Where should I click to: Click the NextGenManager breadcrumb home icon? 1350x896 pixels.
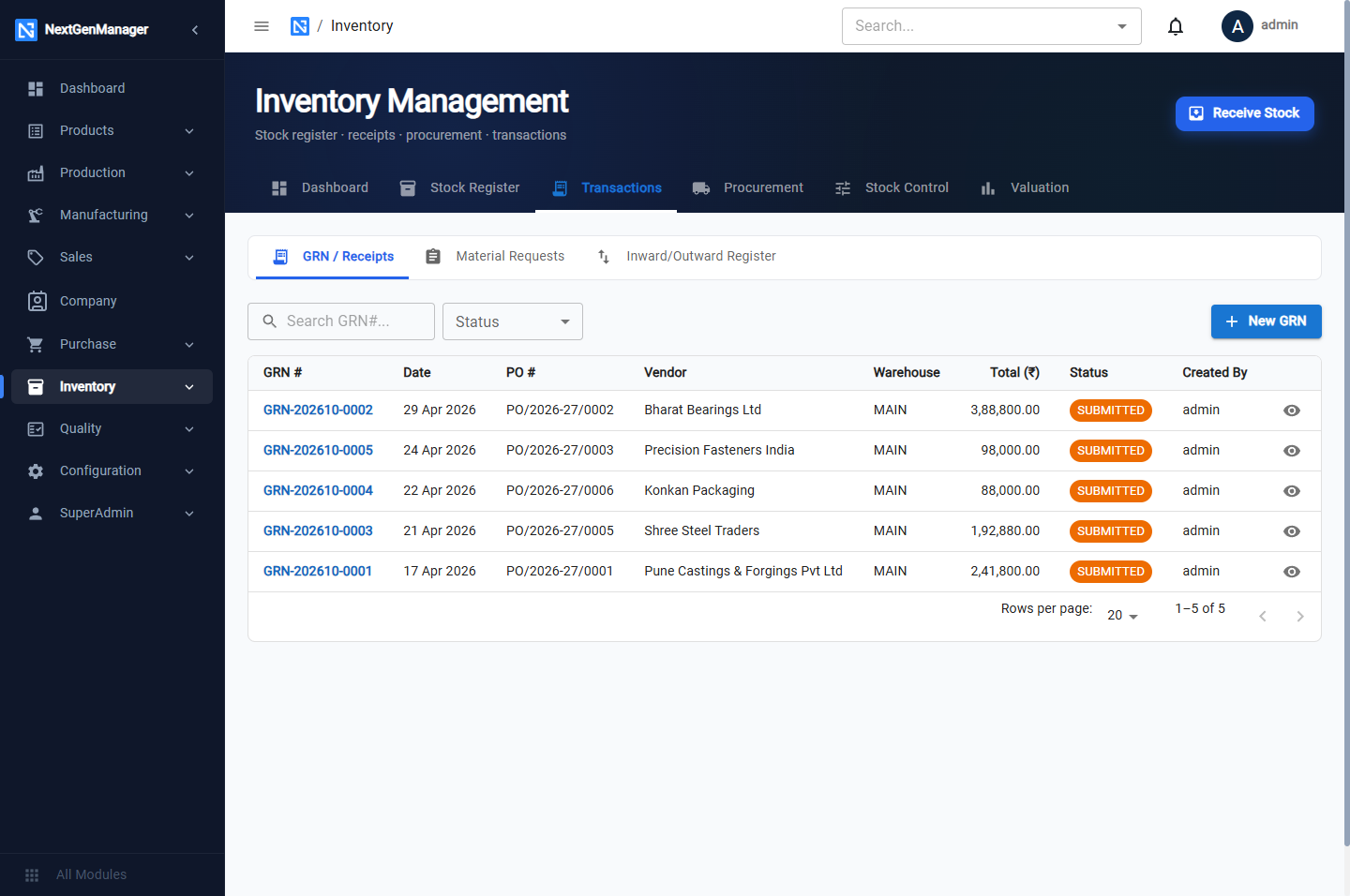(x=300, y=26)
